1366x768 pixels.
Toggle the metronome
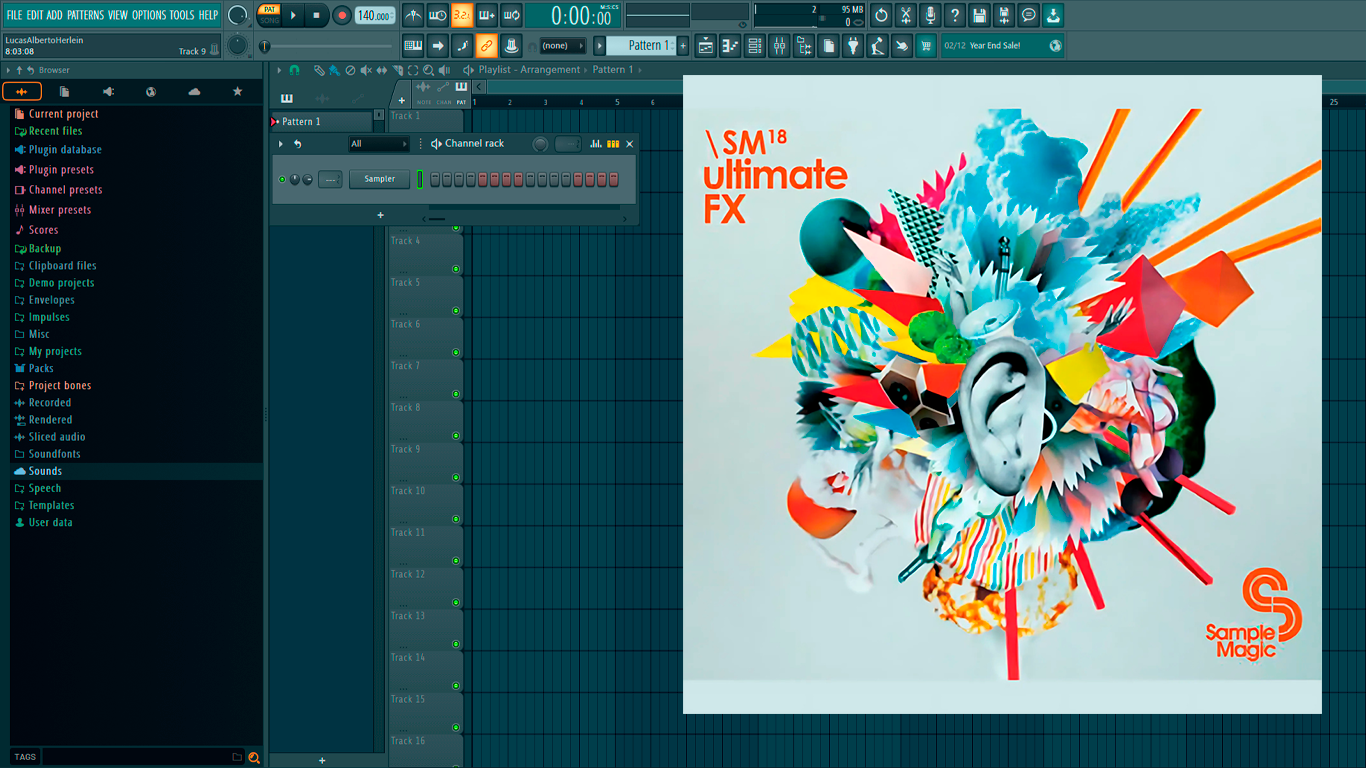pos(413,15)
